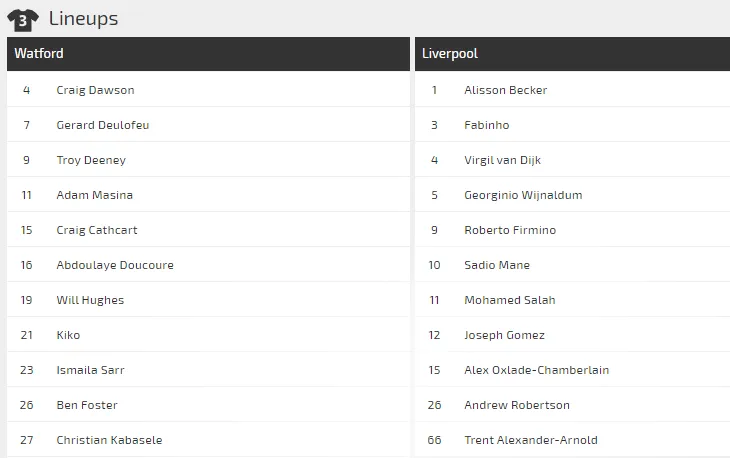Image resolution: width=730 pixels, height=458 pixels.
Task: Select Fabinho in Liverpool lineup
Action: (x=486, y=125)
